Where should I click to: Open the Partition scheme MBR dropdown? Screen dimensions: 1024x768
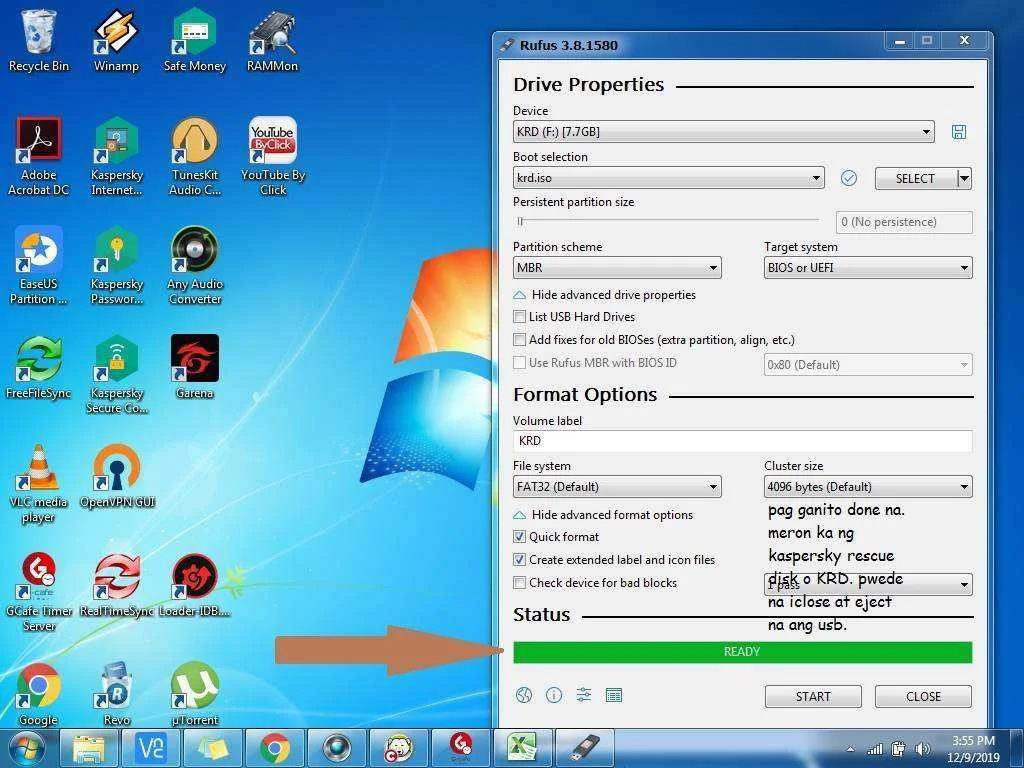click(x=617, y=268)
